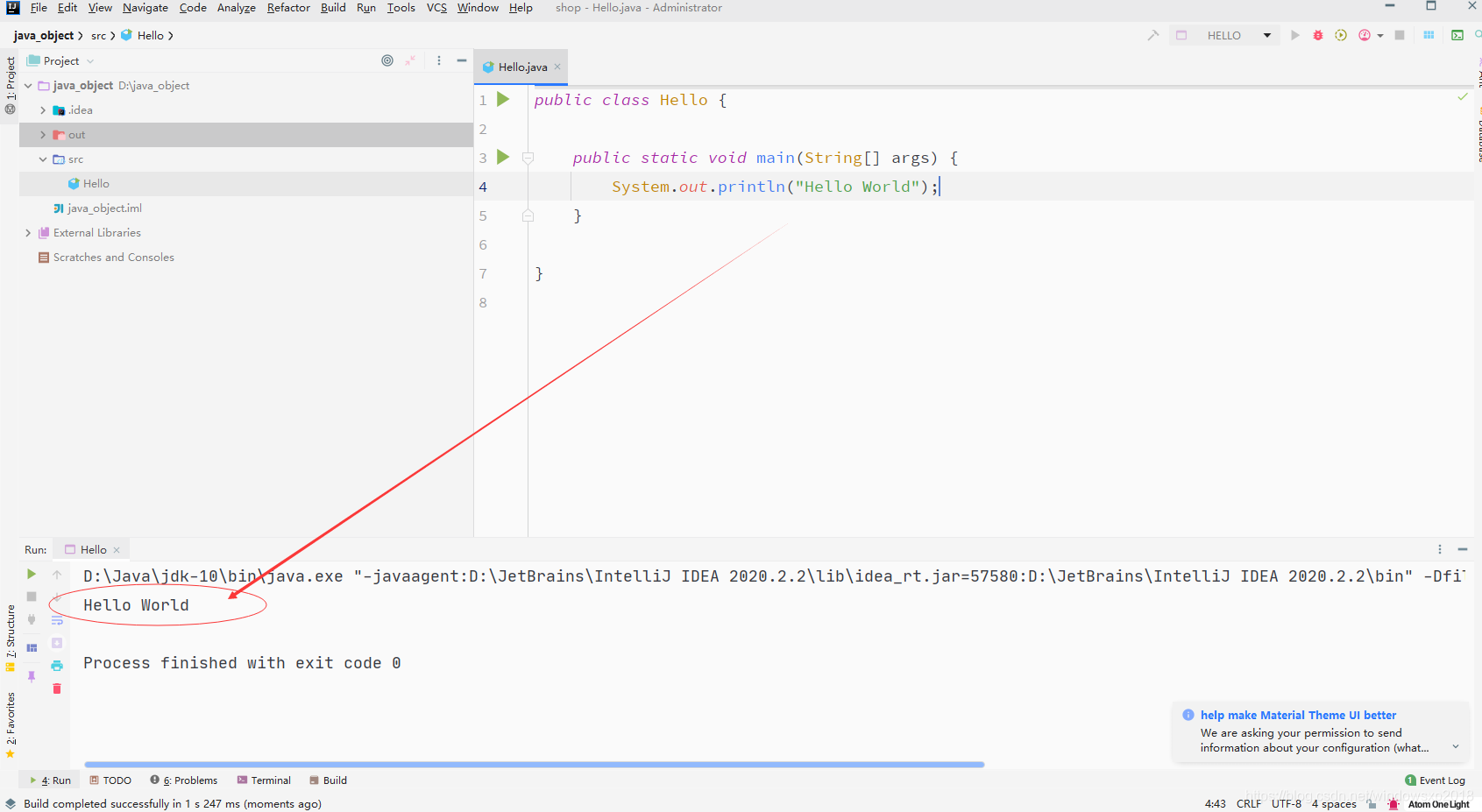Select the Hello tab in the Run panel

tap(92, 549)
